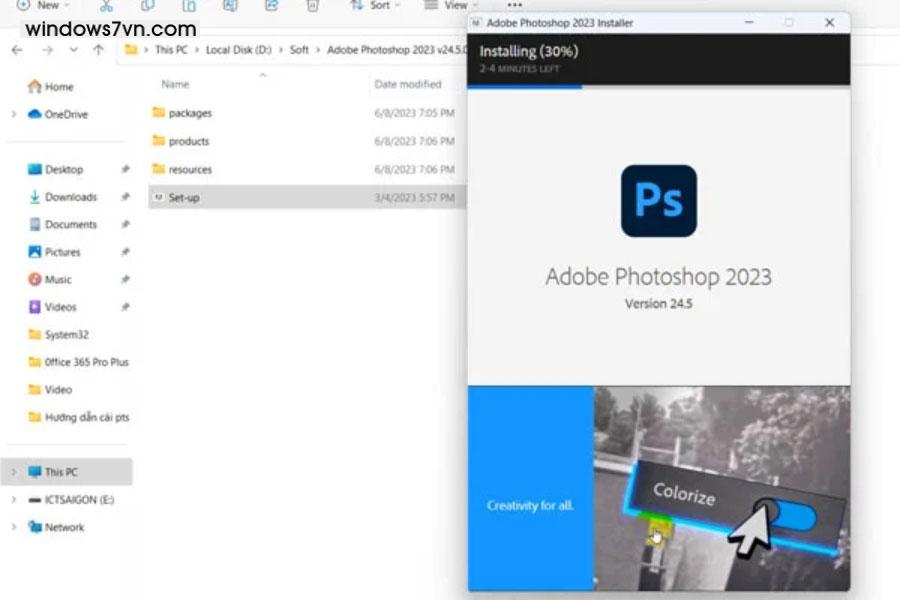This screenshot has width=900, height=600.
Task: Click the Cut (scissors) icon in the toolbar
Action: [x=107, y=7]
